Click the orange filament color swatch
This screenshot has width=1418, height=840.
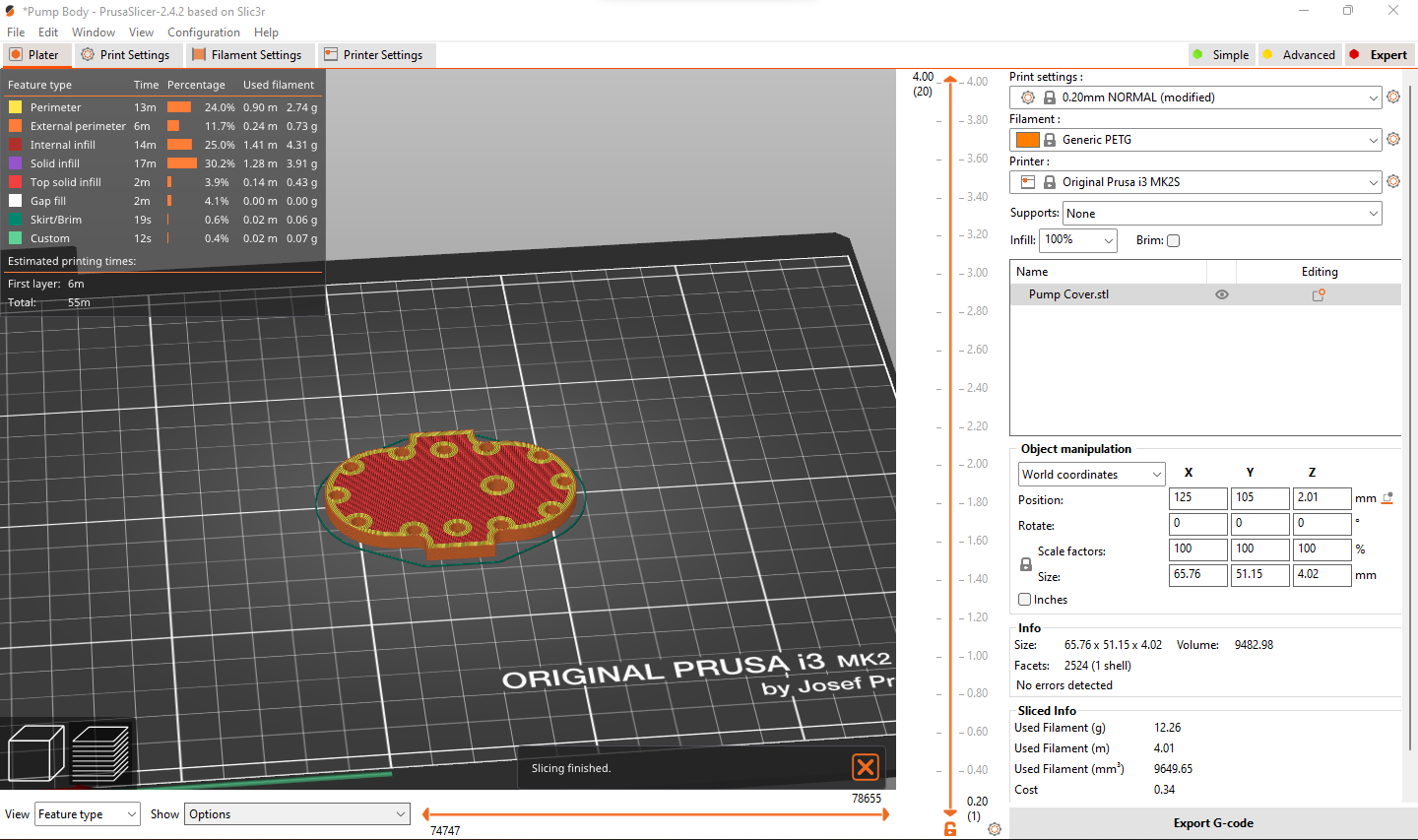point(1028,140)
